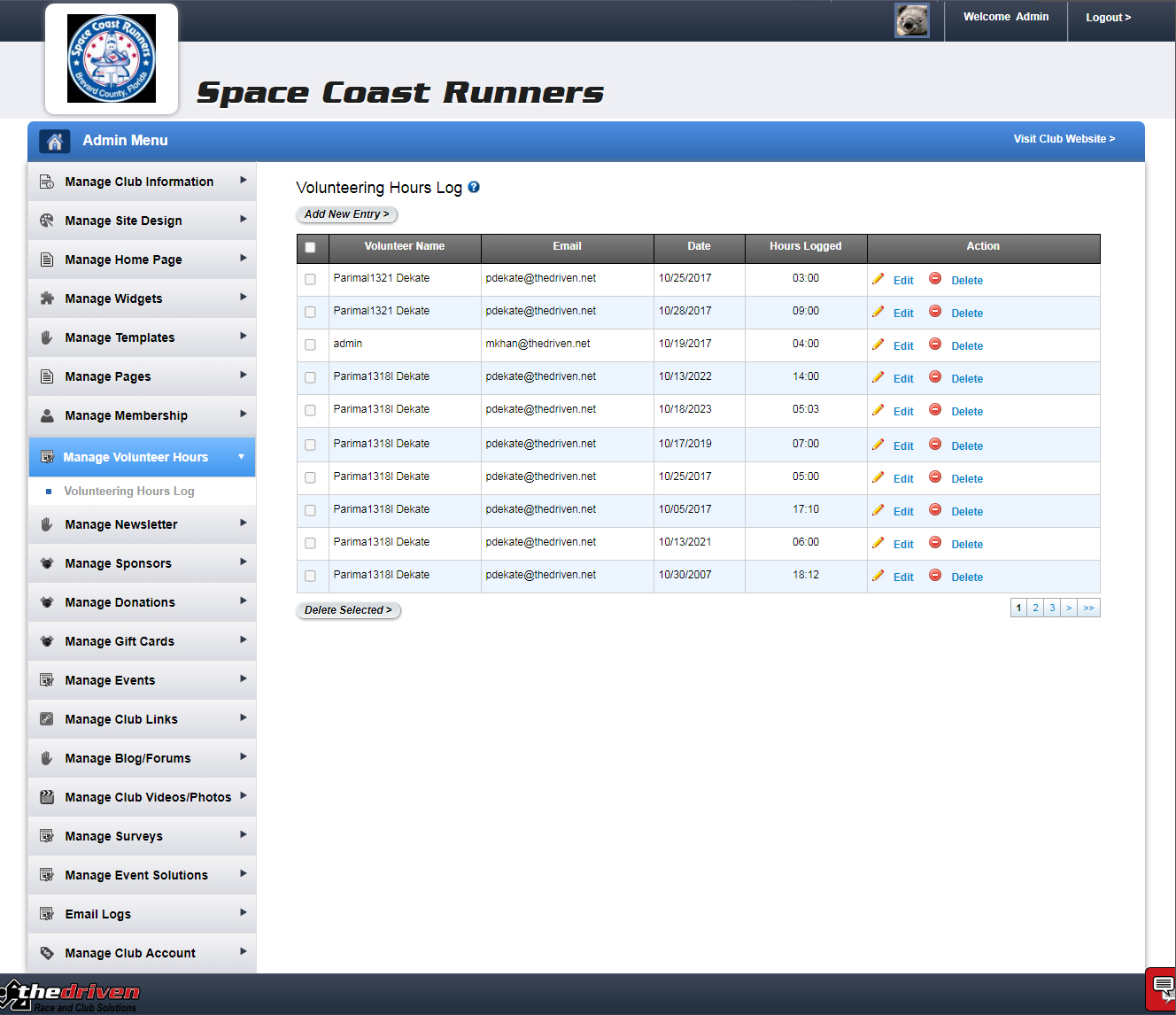Select Volunteering Hours Log submenu item
The height and width of the screenshot is (1015, 1176).
(129, 491)
